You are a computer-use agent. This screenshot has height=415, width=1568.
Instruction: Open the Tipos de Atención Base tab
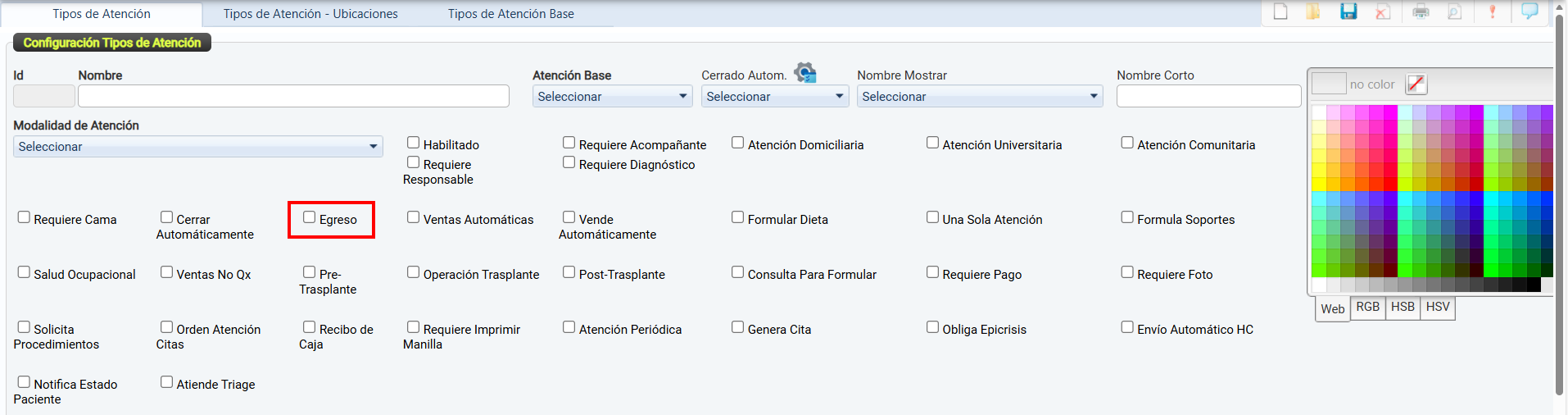pos(510,14)
